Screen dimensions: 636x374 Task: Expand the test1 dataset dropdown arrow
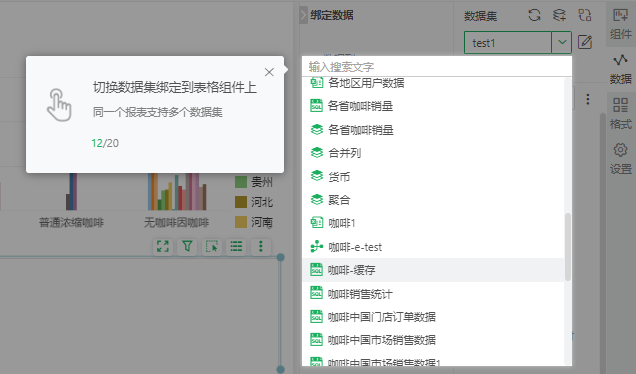tap(562, 42)
